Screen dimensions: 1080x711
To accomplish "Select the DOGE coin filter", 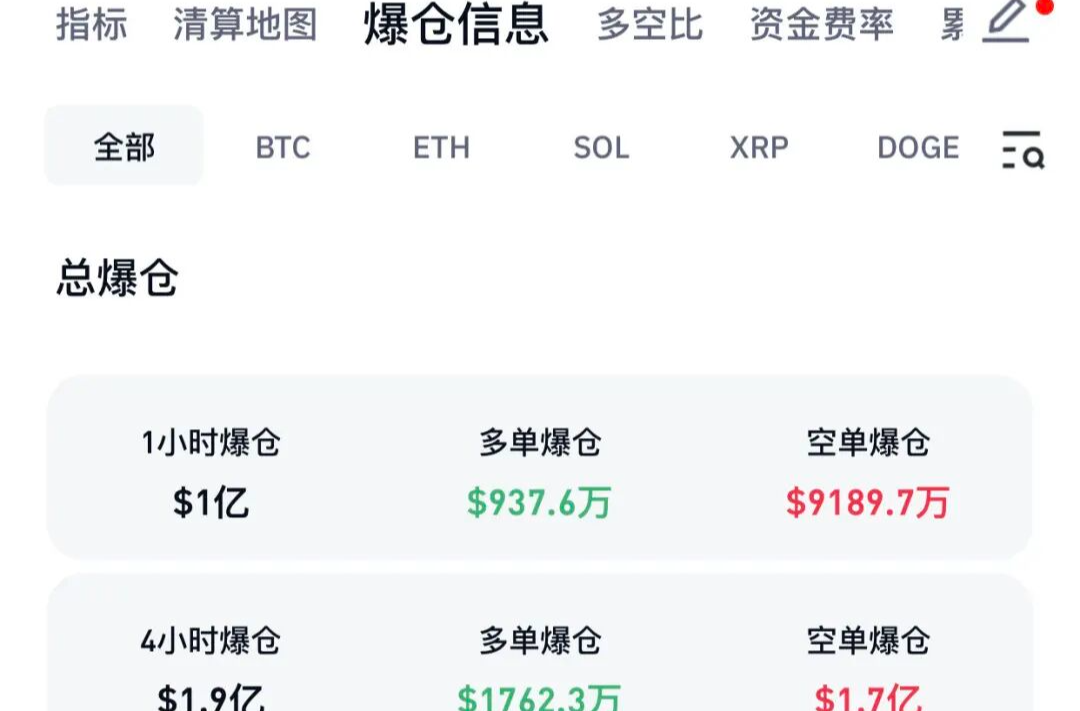I will [x=918, y=148].
